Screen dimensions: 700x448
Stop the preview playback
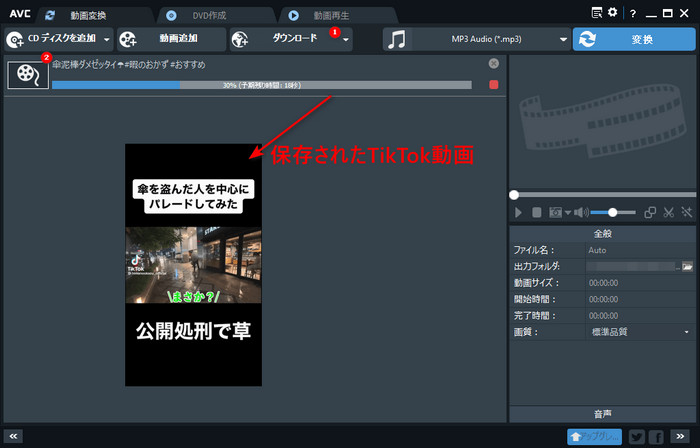click(537, 212)
